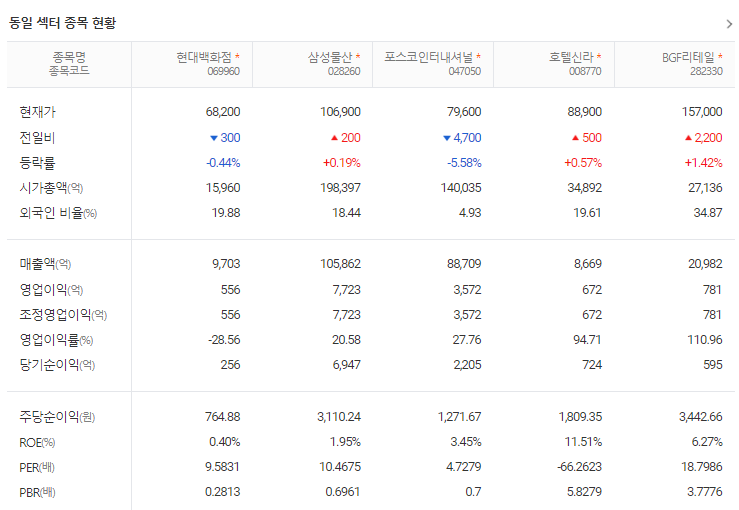The image size is (739, 510).
Task: Click the red asterisk beside BGF리테일
Action: [x=720, y=57]
